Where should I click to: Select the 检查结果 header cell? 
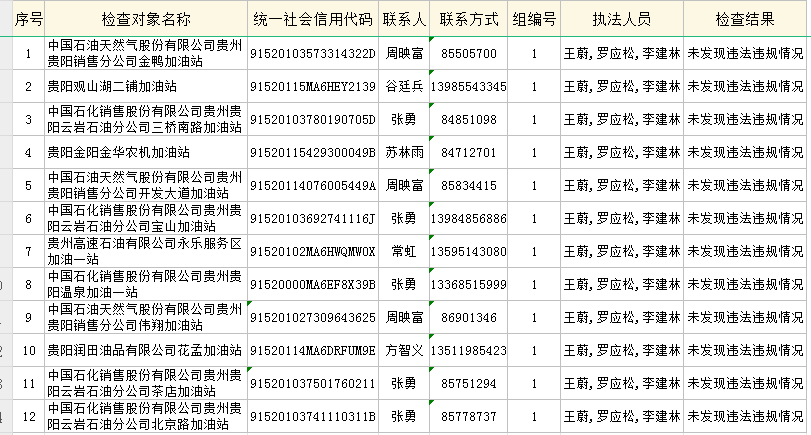745,19
